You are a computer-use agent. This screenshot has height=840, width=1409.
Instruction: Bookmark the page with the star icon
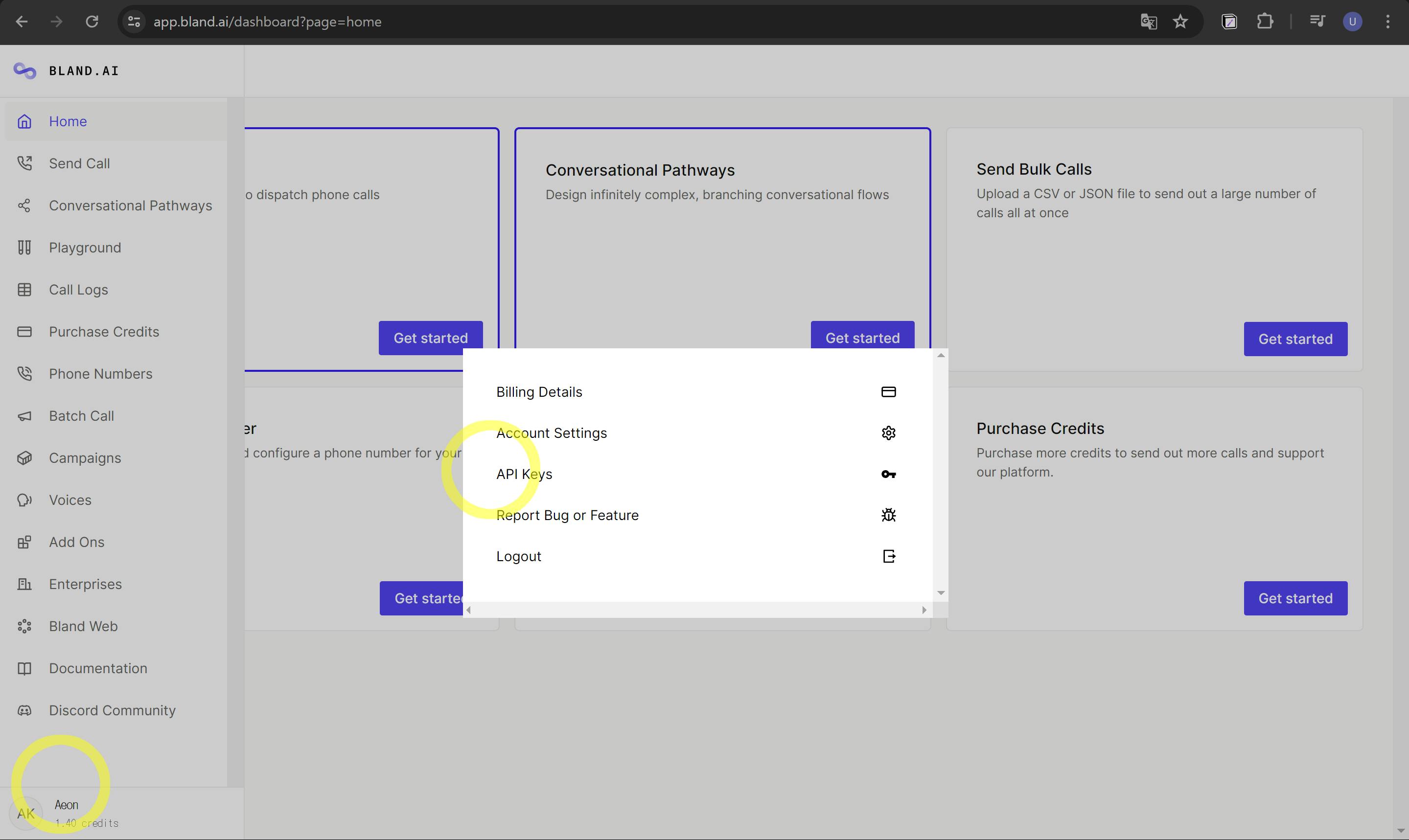coord(1180,22)
